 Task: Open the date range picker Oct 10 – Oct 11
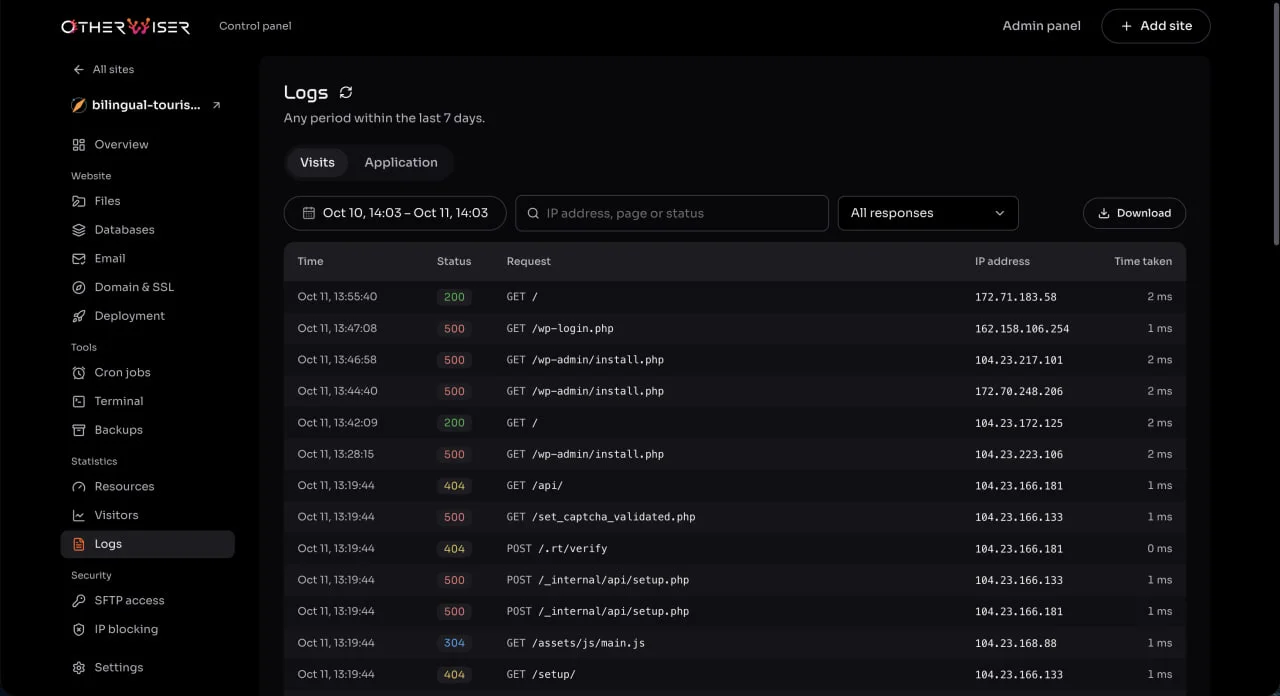pyautogui.click(x=395, y=213)
